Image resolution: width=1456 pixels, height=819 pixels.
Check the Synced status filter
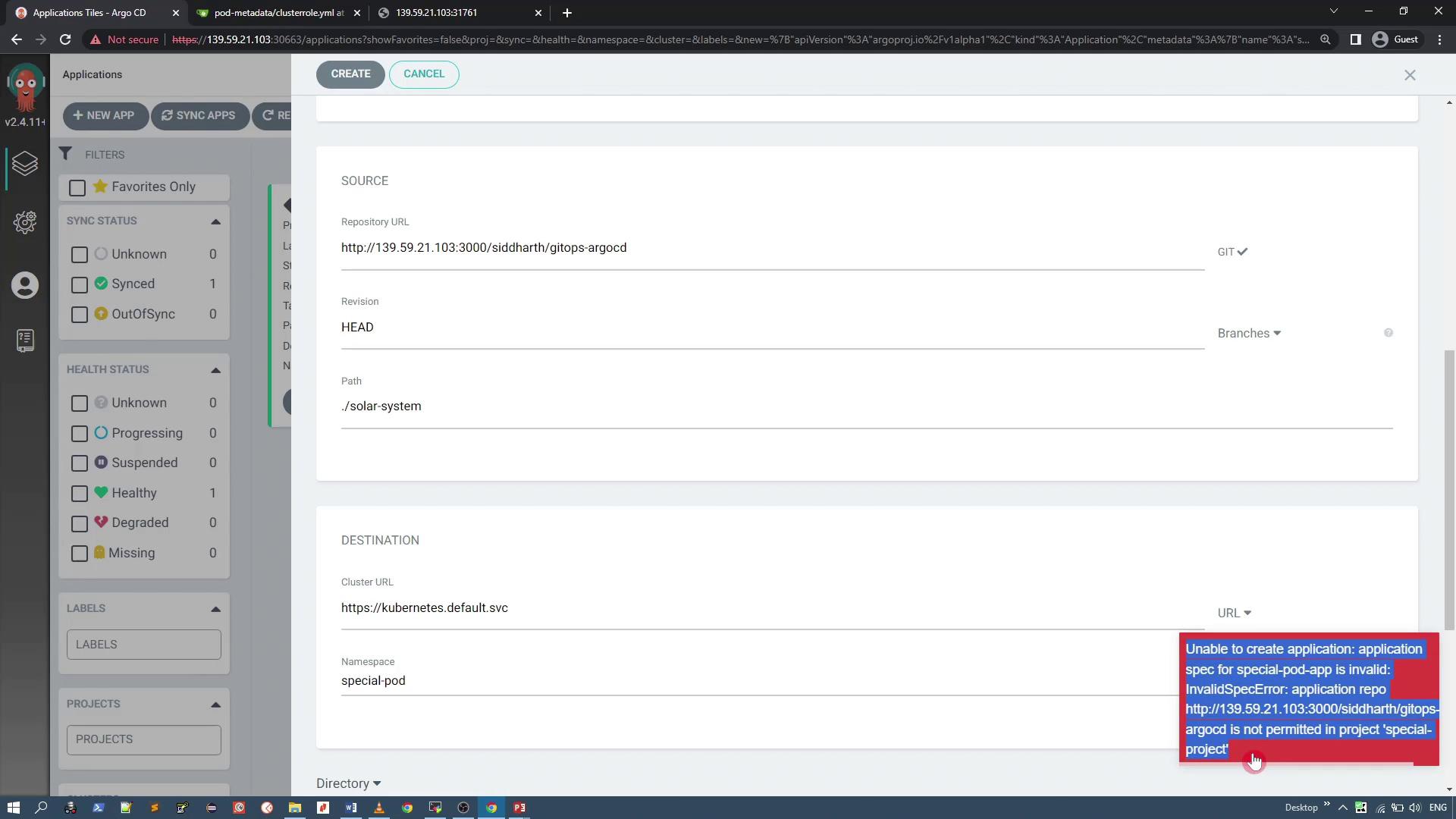[80, 284]
